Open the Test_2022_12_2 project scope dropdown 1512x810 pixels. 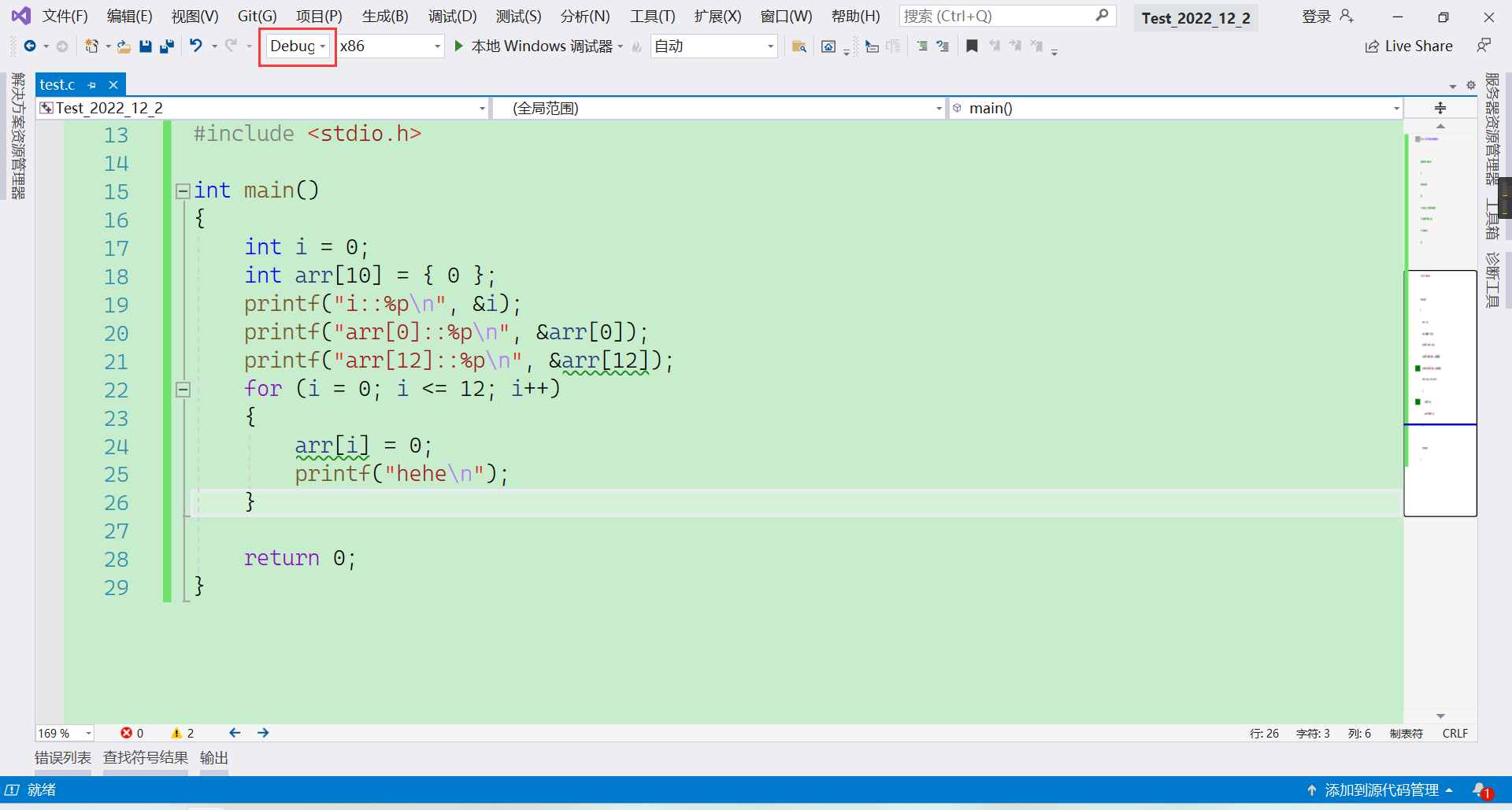[264, 108]
